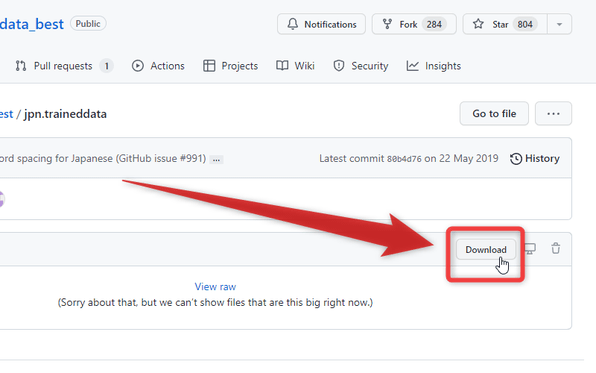Go to the Security tab
Image resolution: width=596 pixels, height=373 pixels.
[360, 66]
